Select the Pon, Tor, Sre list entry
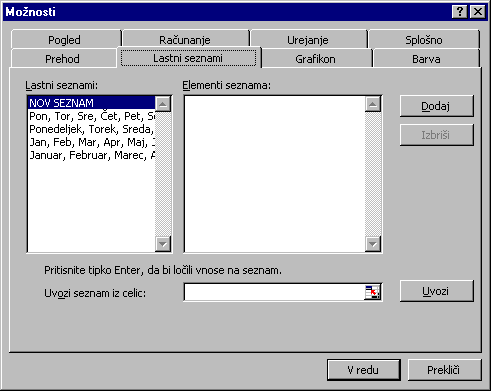Viewport: 491px width, 391px height. [92, 116]
